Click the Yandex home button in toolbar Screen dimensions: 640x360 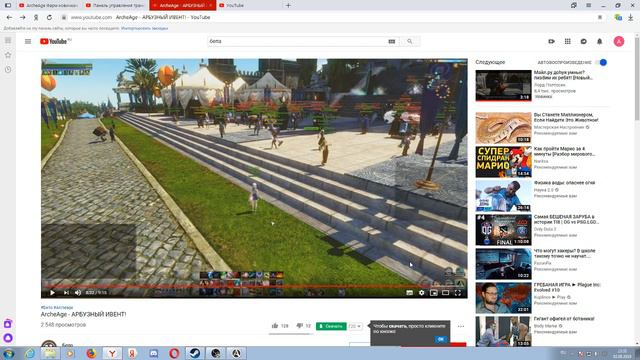click(x=36, y=18)
